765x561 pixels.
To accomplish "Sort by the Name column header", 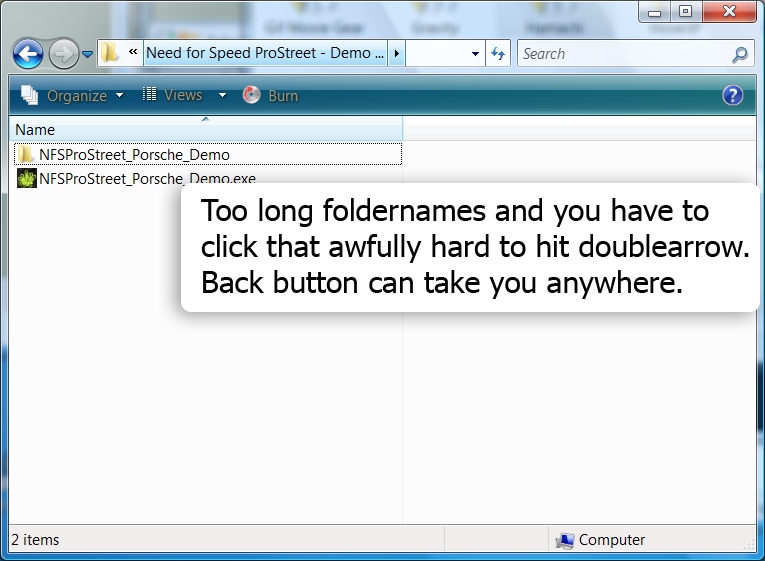I will 206,130.
